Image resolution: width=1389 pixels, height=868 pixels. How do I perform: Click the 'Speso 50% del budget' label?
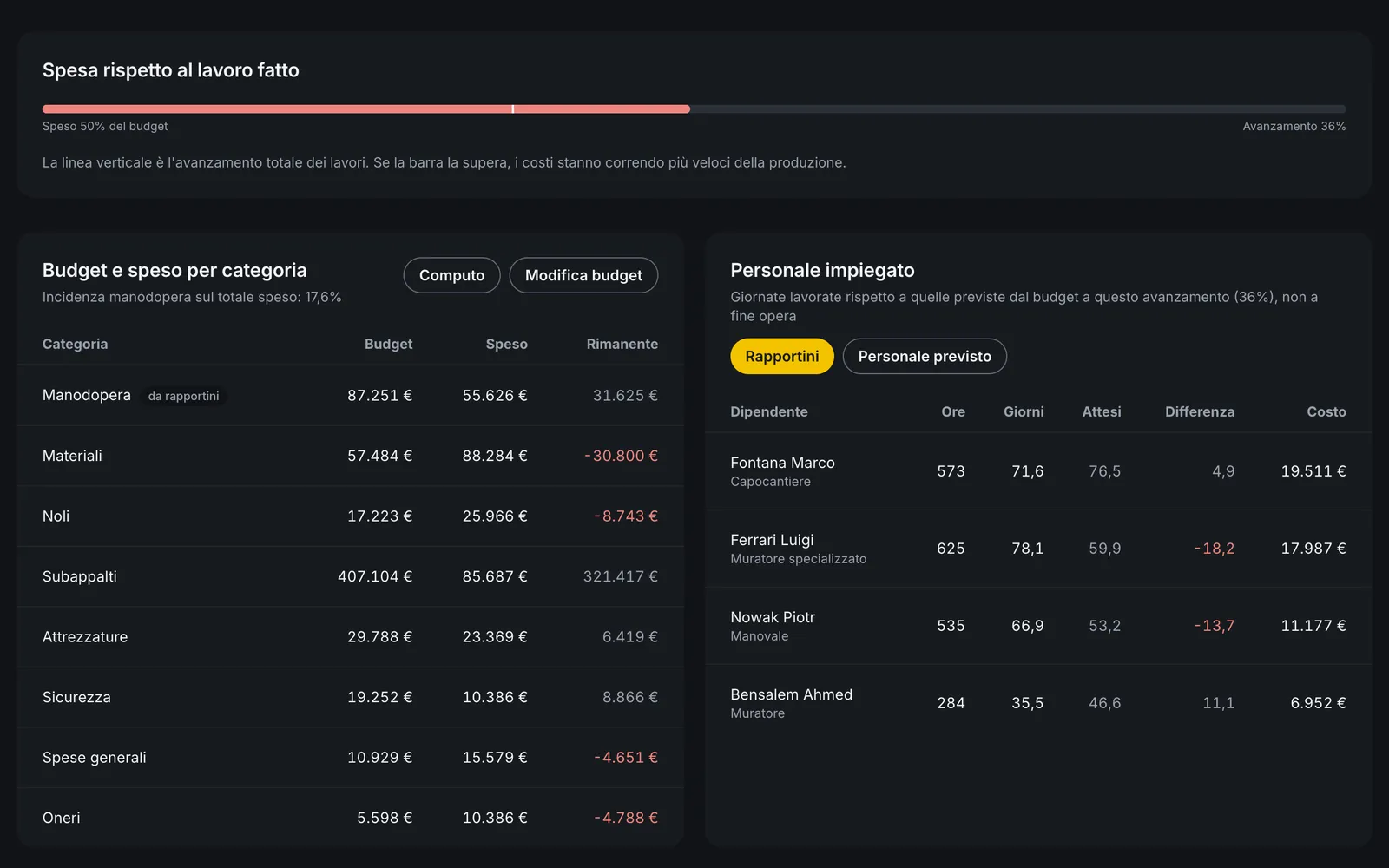[x=105, y=127]
